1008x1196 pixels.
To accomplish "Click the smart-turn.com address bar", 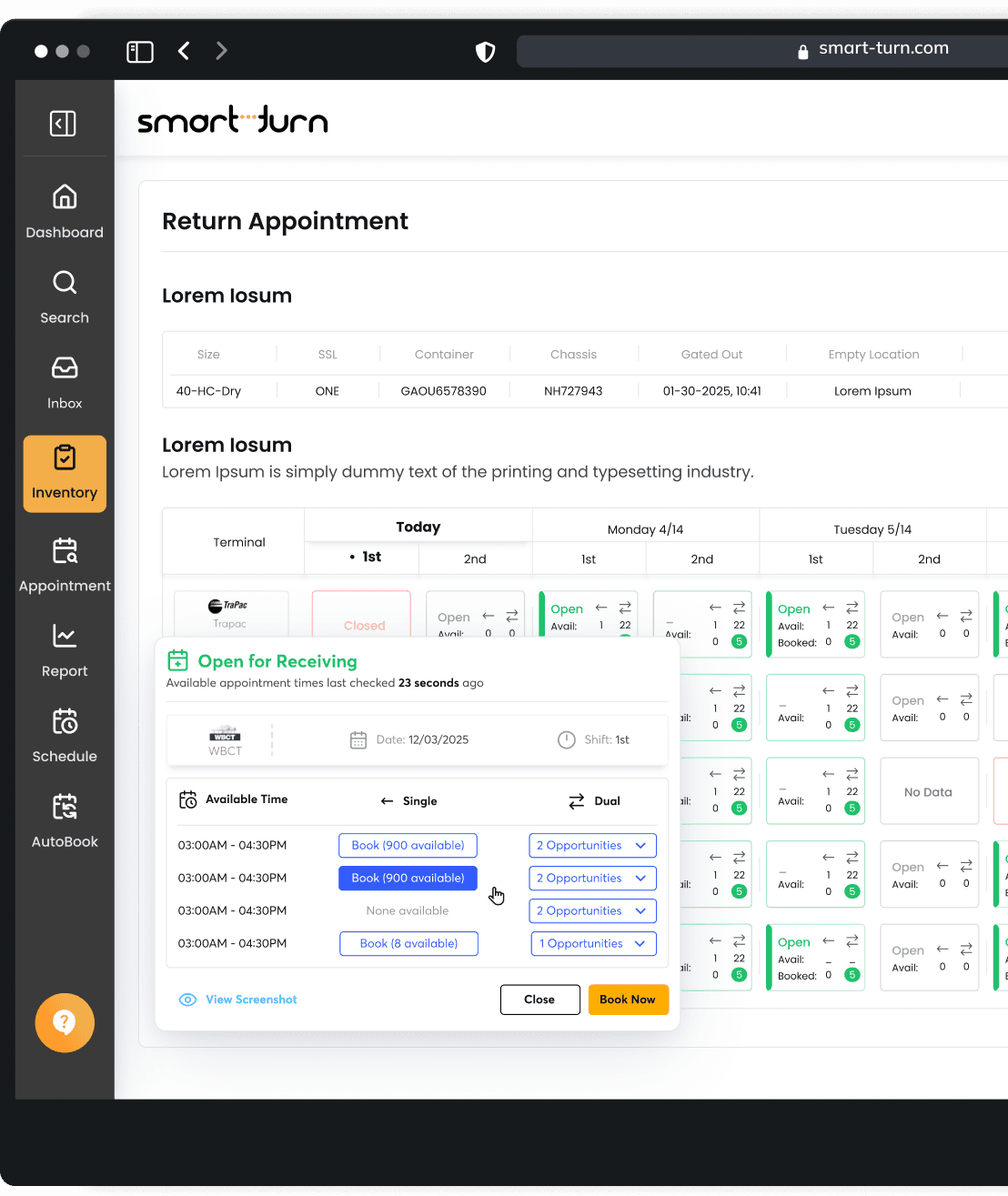I will tap(762, 52).
